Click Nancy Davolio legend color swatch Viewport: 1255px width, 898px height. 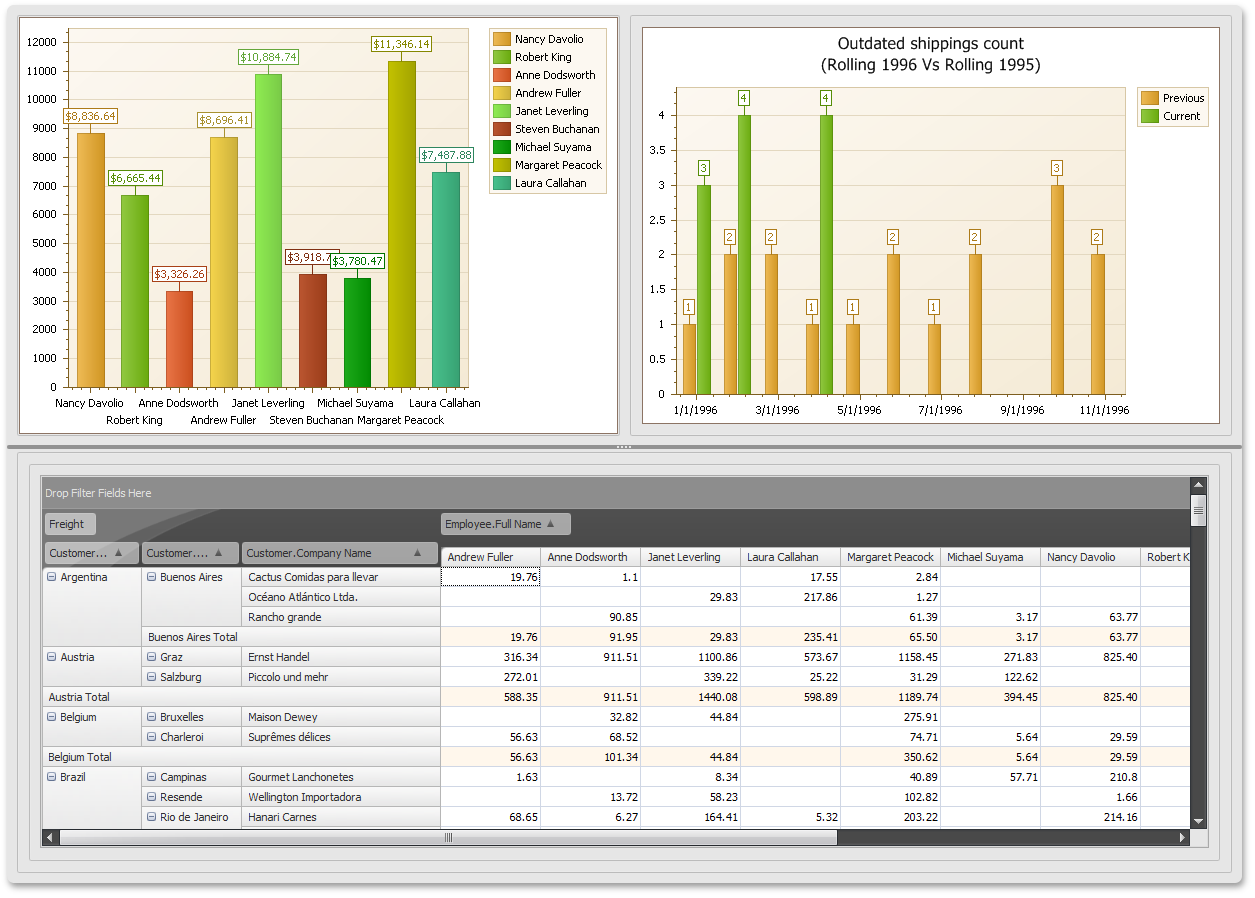coord(502,39)
